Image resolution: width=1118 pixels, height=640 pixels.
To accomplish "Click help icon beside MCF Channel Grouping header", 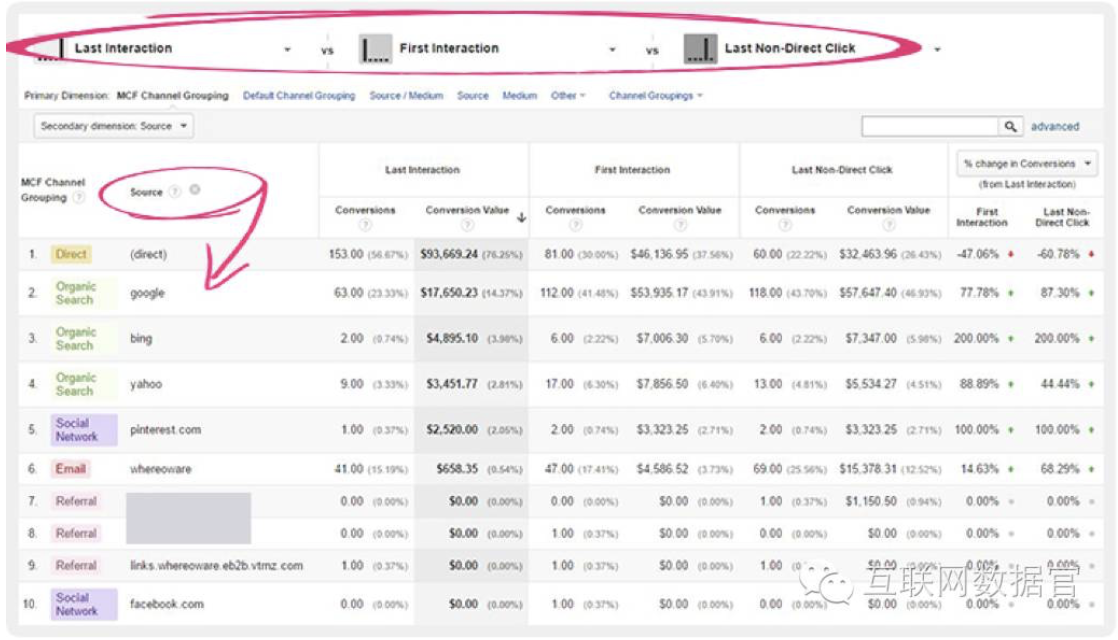I will (79, 198).
